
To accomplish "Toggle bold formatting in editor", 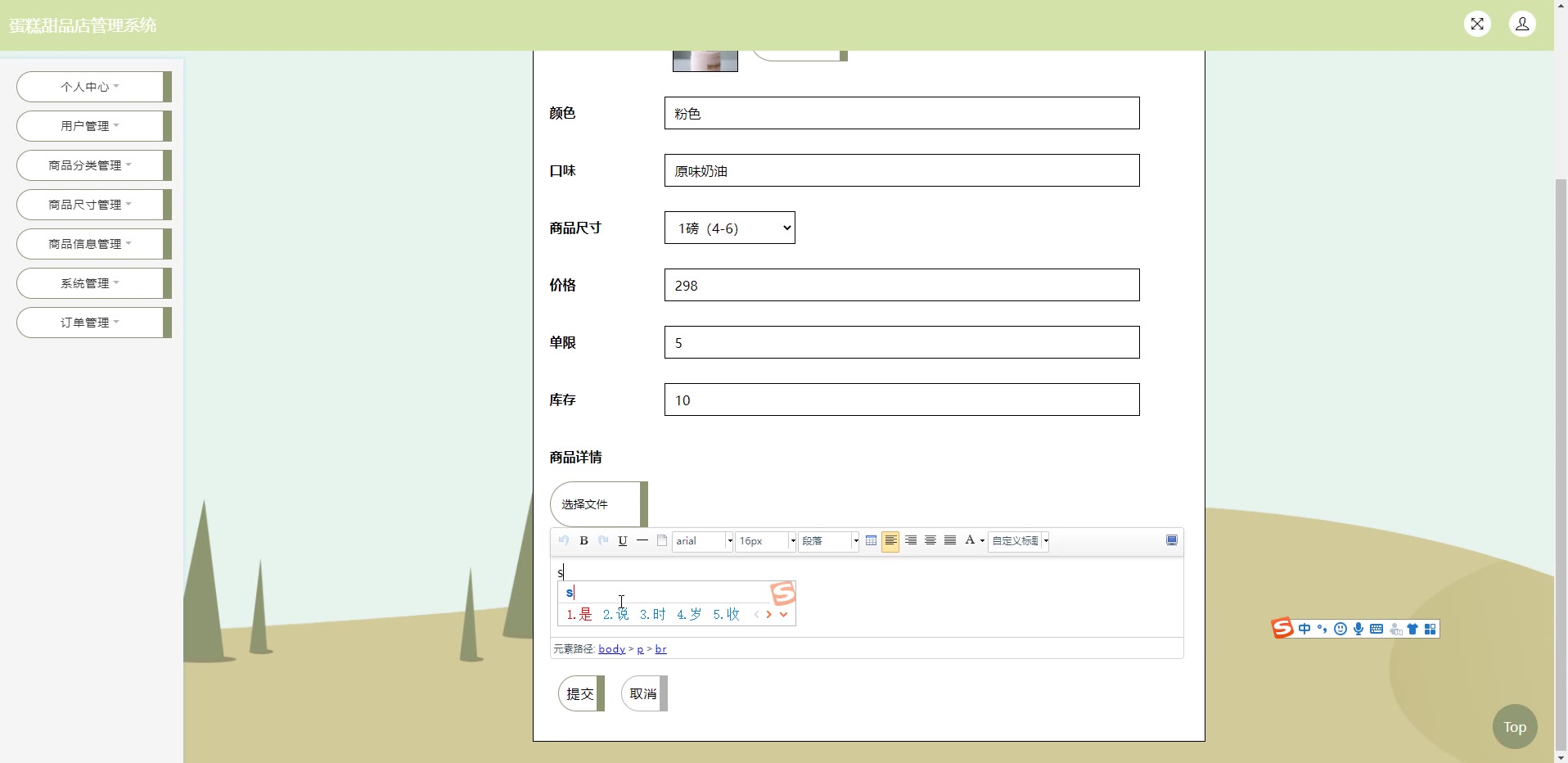I will click(583, 540).
